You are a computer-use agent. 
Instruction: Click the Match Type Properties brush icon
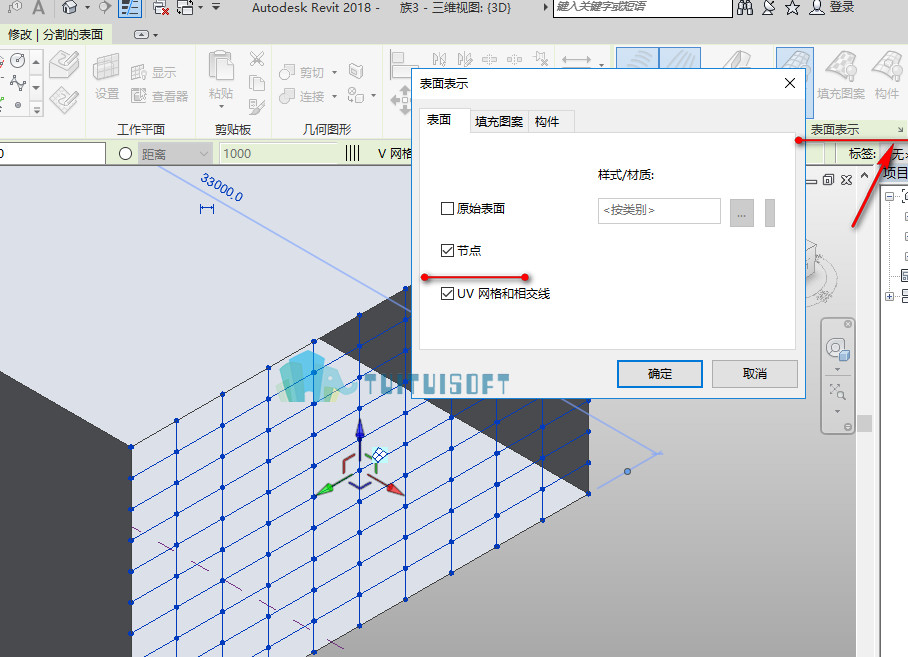click(257, 106)
